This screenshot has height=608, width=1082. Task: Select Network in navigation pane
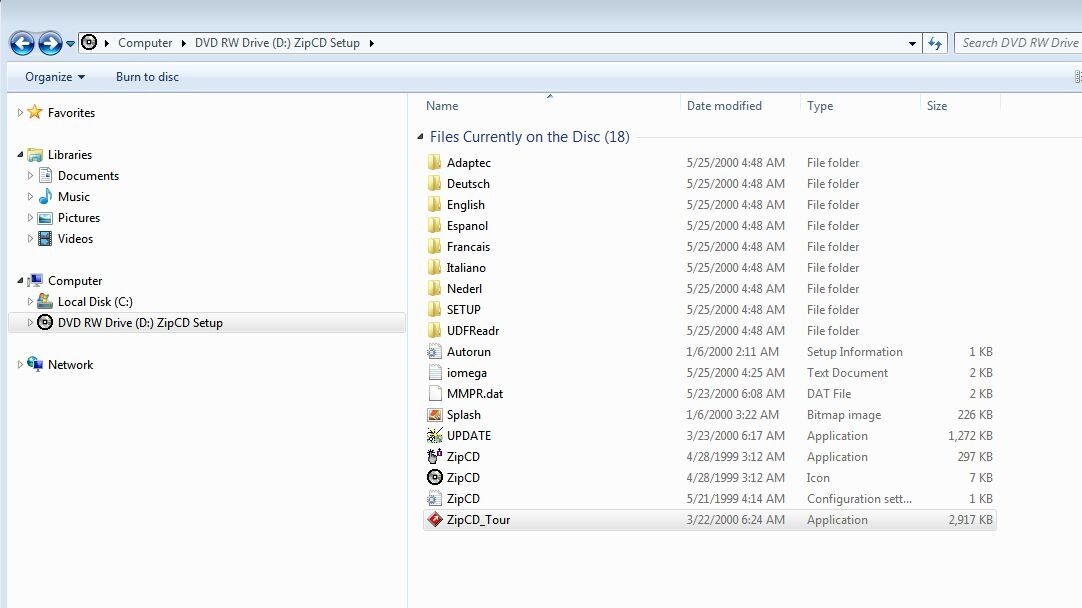click(x=70, y=364)
